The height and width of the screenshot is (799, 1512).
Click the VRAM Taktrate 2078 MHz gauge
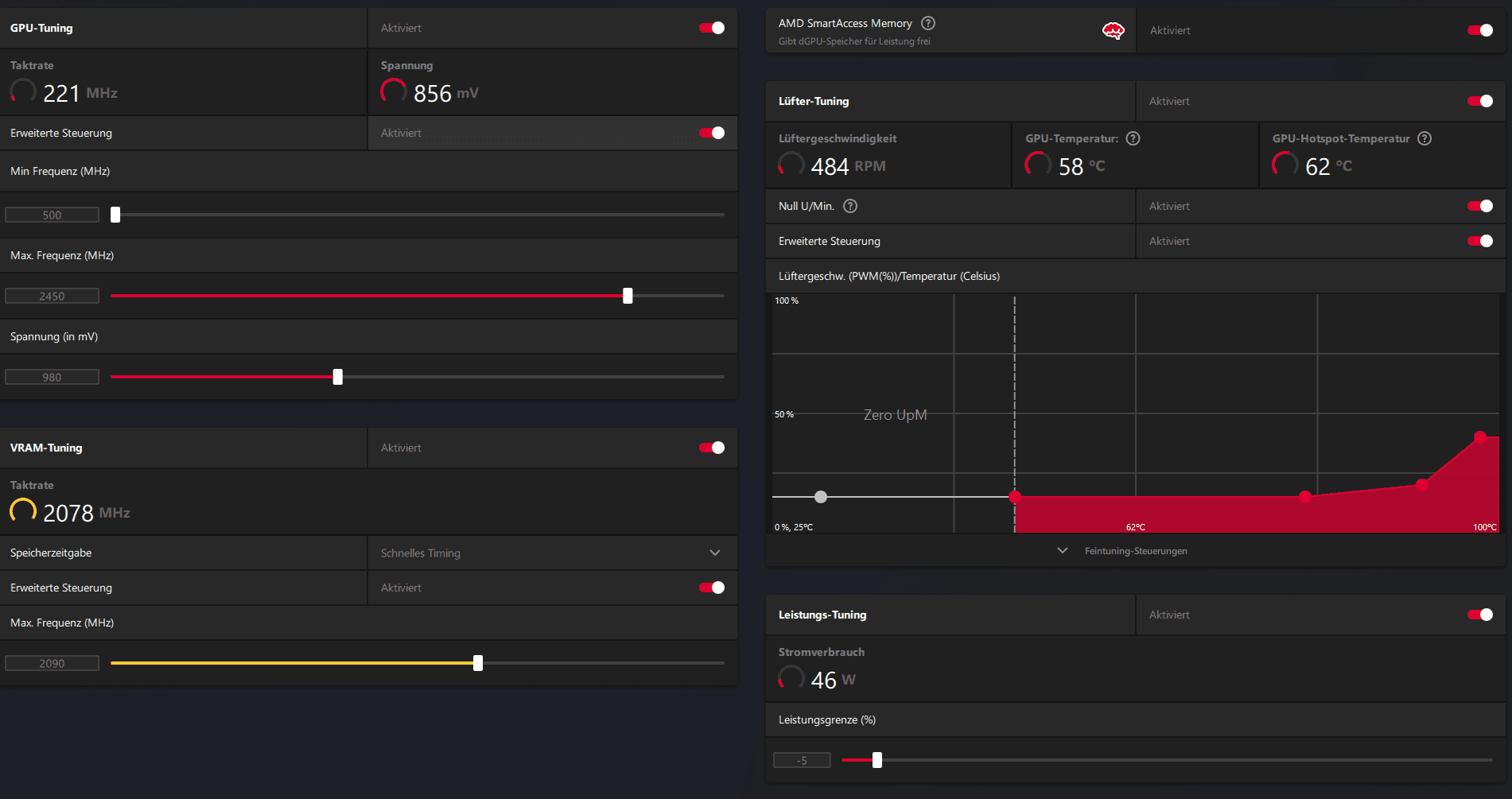pyautogui.click(x=23, y=511)
